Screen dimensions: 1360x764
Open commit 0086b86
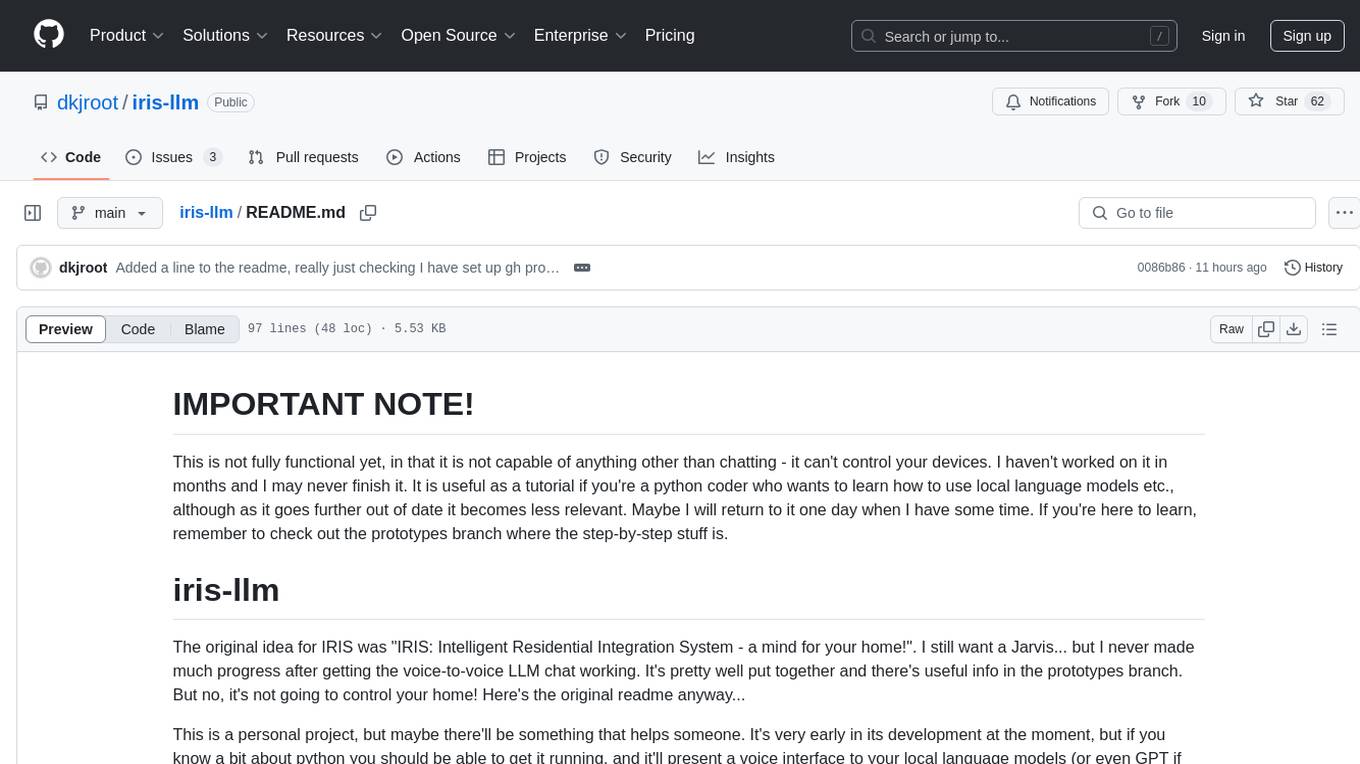coord(1161,268)
